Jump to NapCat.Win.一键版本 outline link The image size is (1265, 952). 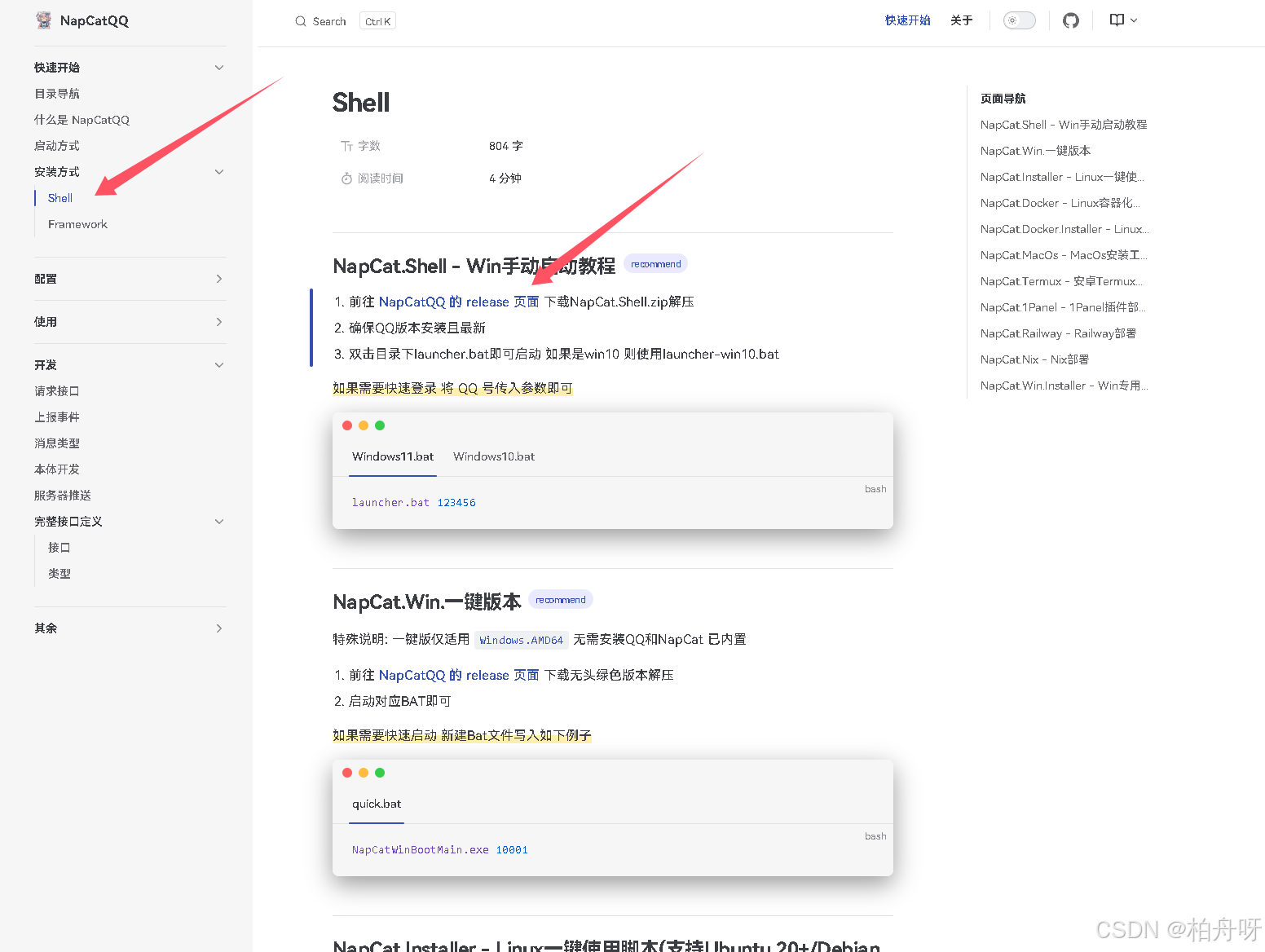(1035, 151)
